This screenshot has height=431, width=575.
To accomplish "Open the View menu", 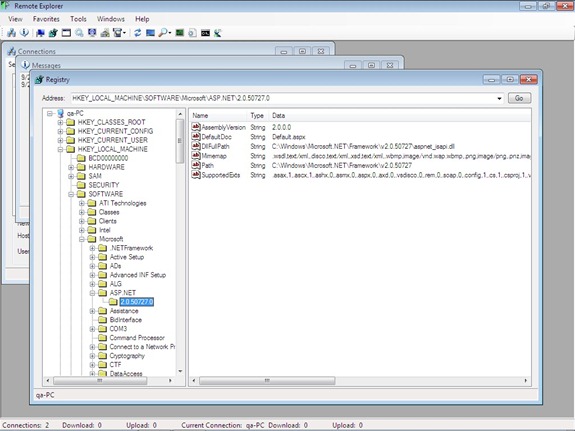I will pyautogui.click(x=15, y=19).
